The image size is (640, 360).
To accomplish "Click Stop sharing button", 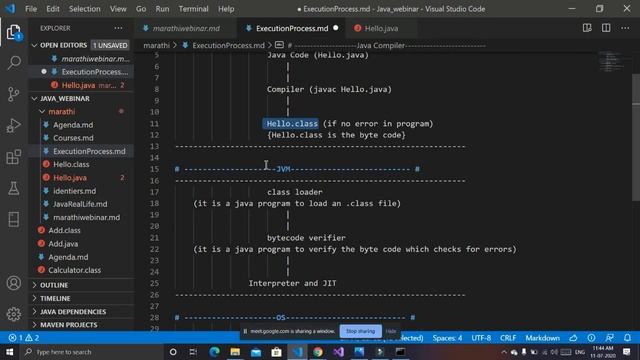I will click(x=360, y=331).
